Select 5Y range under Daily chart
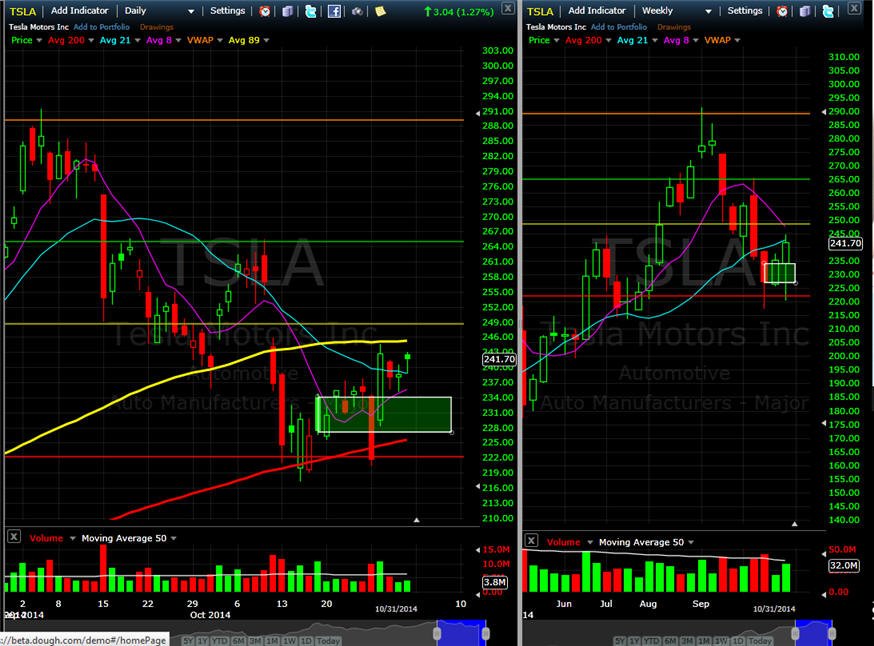 tap(189, 641)
